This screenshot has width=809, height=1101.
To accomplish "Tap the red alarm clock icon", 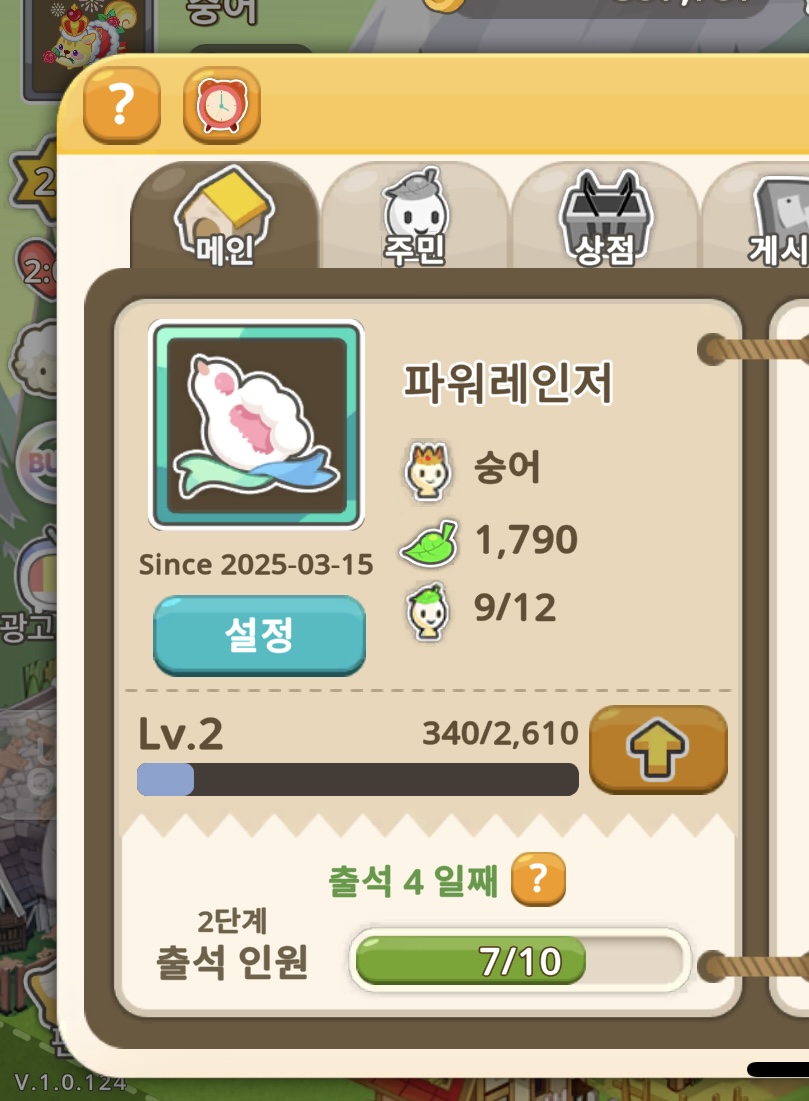I will [x=222, y=105].
